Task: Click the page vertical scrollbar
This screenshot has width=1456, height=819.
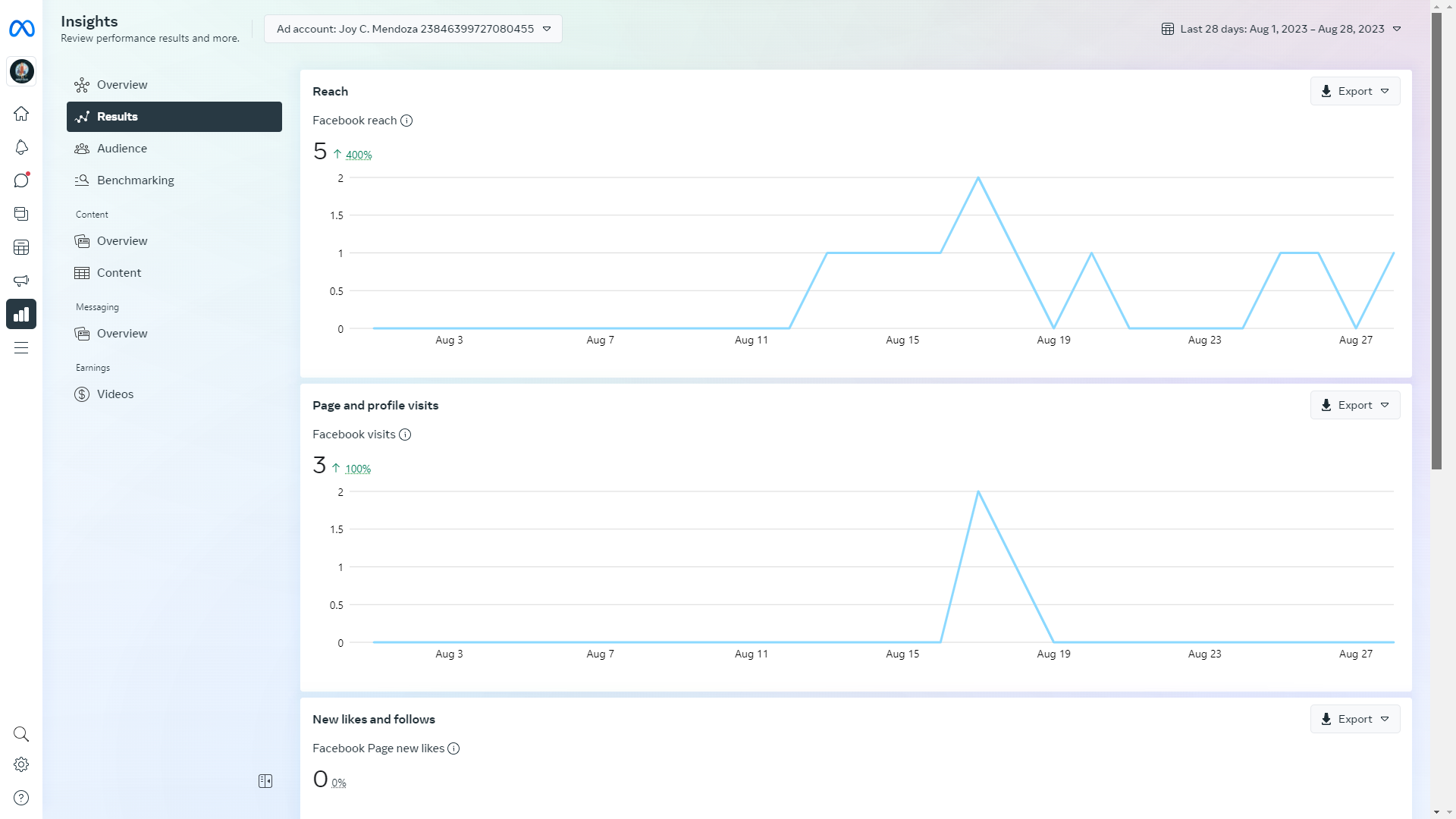Action: (x=1436, y=243)
